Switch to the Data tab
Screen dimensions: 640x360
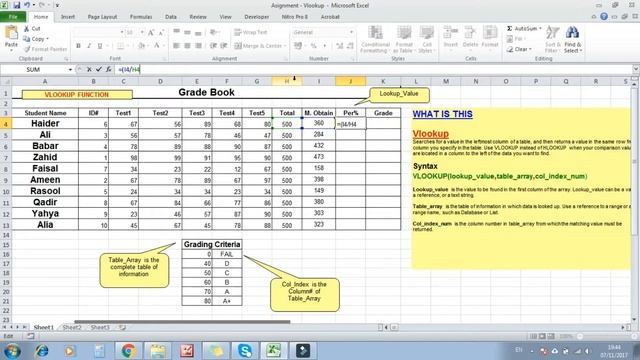(x=171, y=17)
